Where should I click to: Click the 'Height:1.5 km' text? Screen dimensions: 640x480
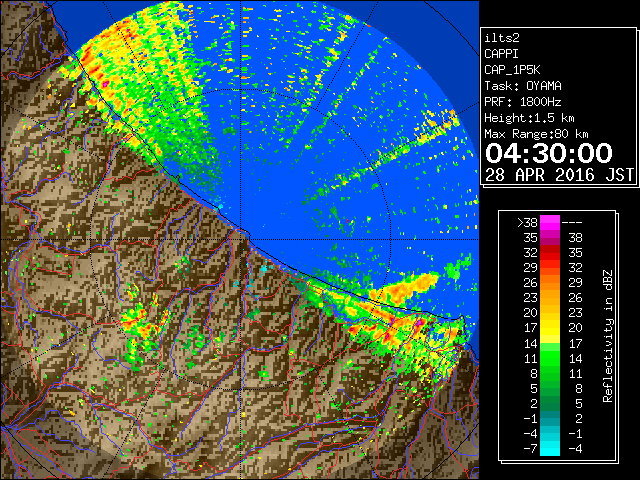(529, 118)
